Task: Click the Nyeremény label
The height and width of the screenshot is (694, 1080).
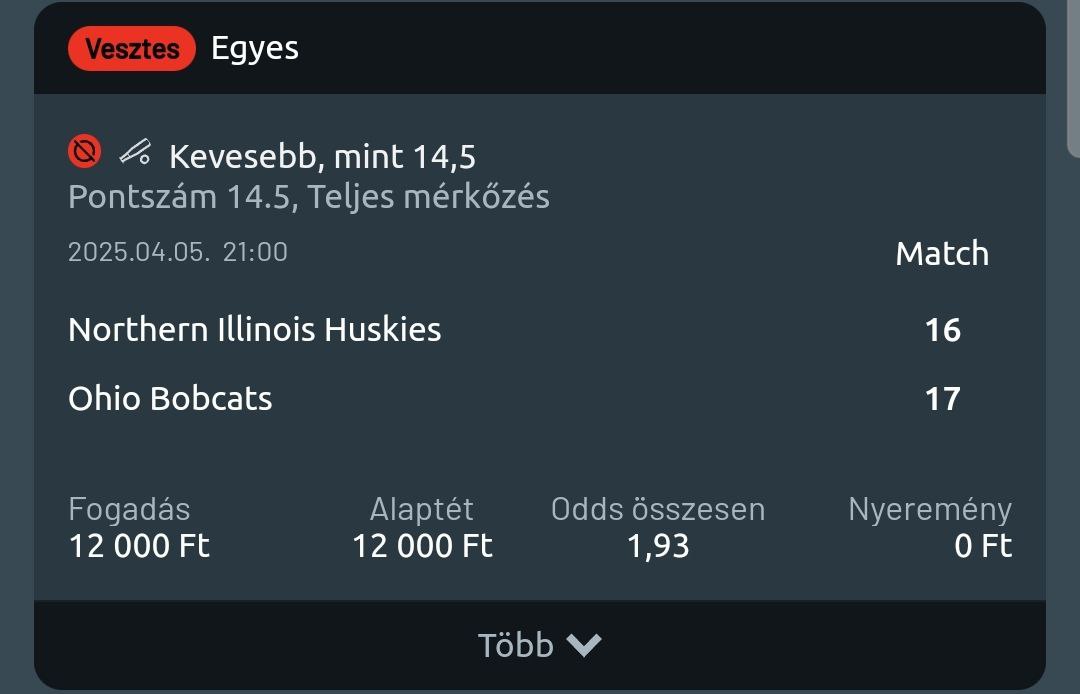Action: 930,509
